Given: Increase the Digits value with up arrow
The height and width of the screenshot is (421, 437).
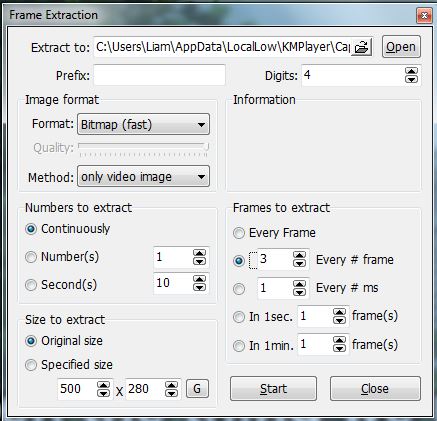Looking at the screenshot, I should pyautogui.click(x=411, y=71).
